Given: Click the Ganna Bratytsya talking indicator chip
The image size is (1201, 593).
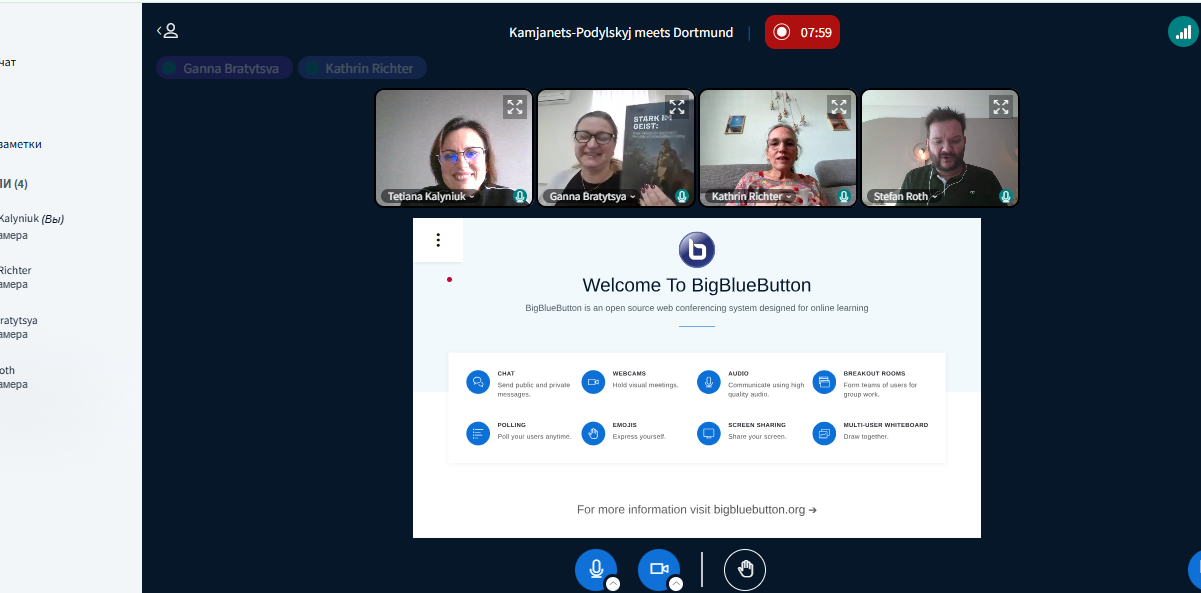Looking at the screenshot, I should (x=225, y=68).
